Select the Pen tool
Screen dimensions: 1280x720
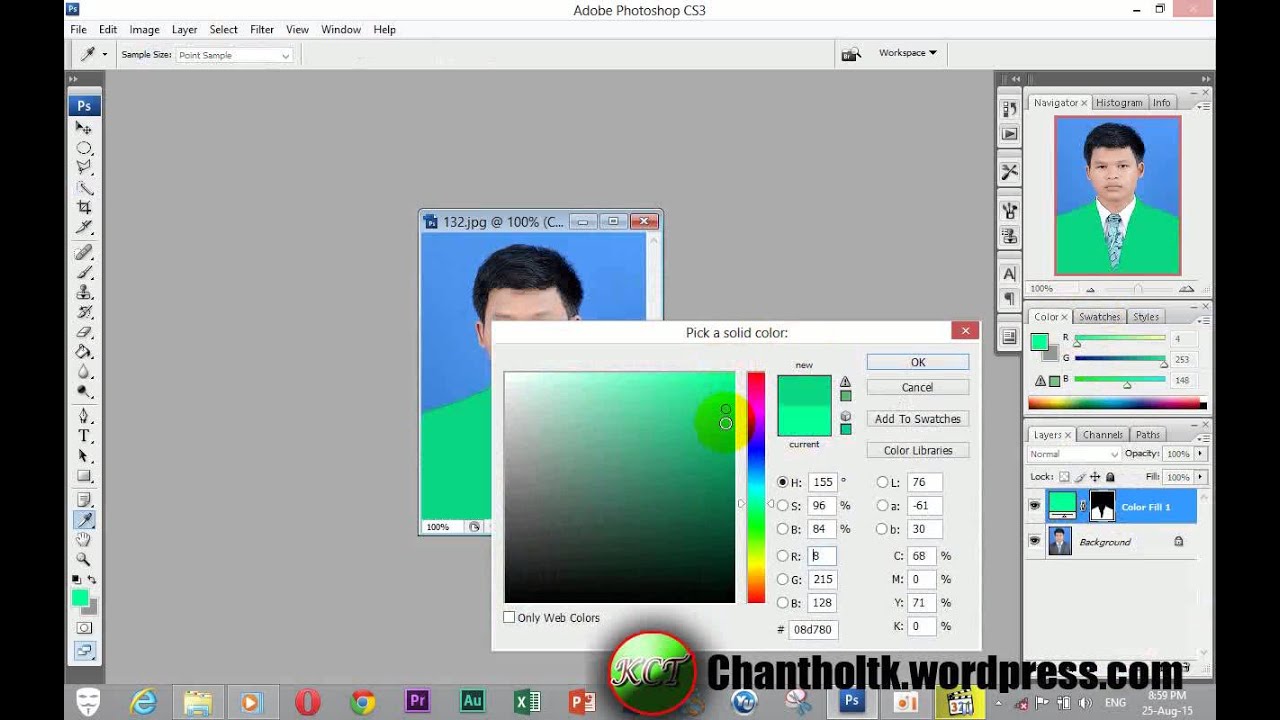[84, 416]
